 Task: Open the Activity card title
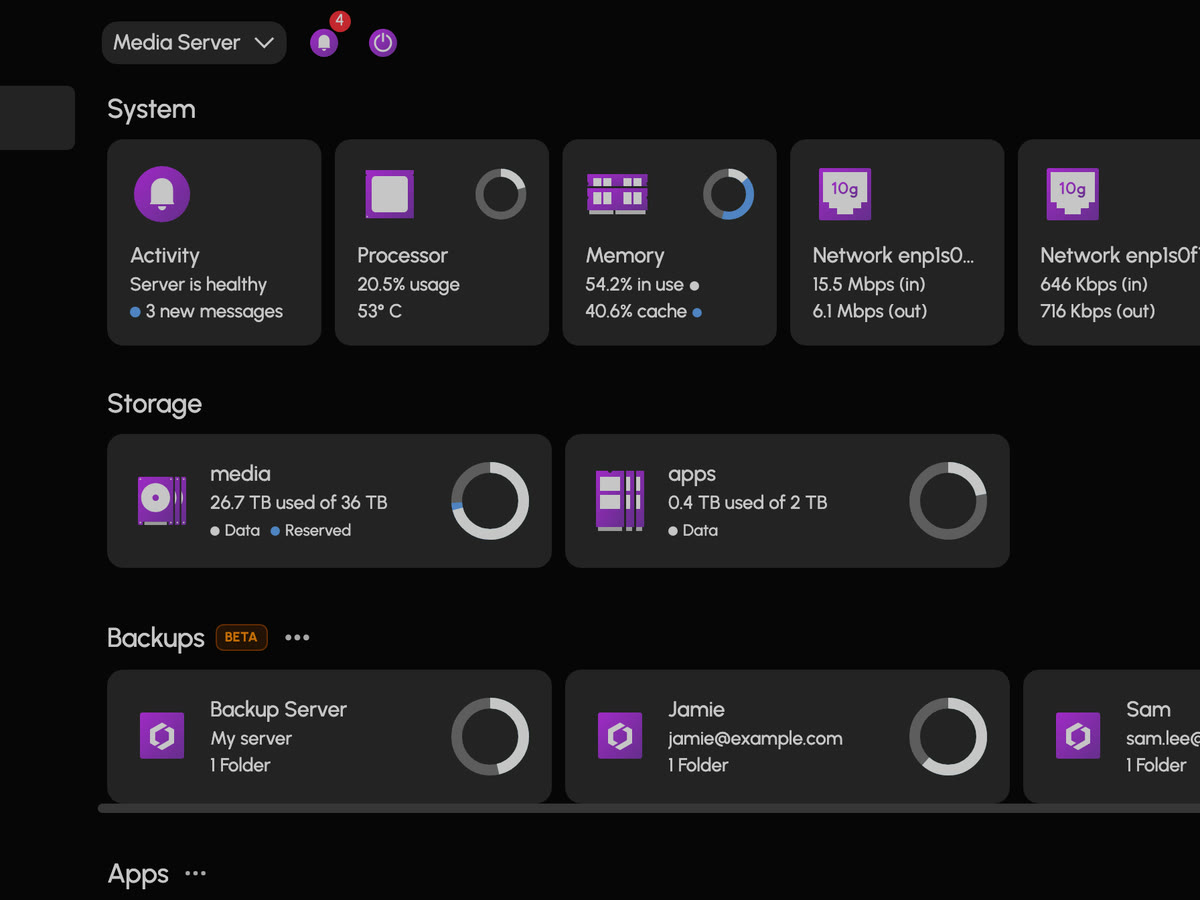(165, 255)
